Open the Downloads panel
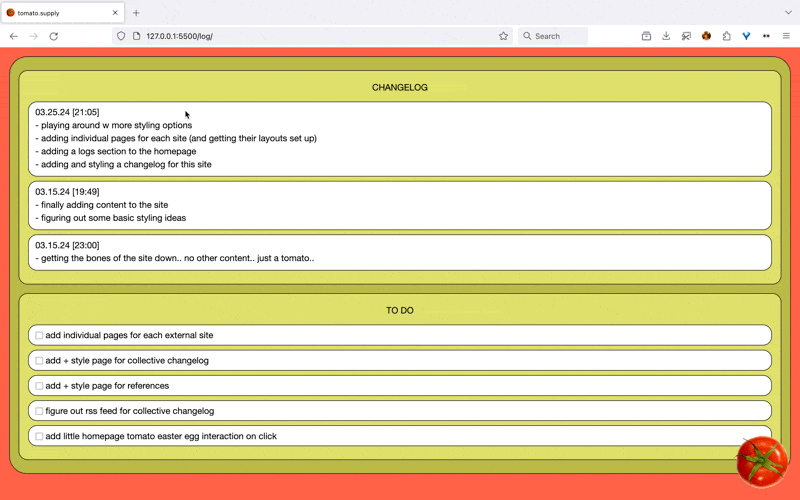 pos(666,36)
